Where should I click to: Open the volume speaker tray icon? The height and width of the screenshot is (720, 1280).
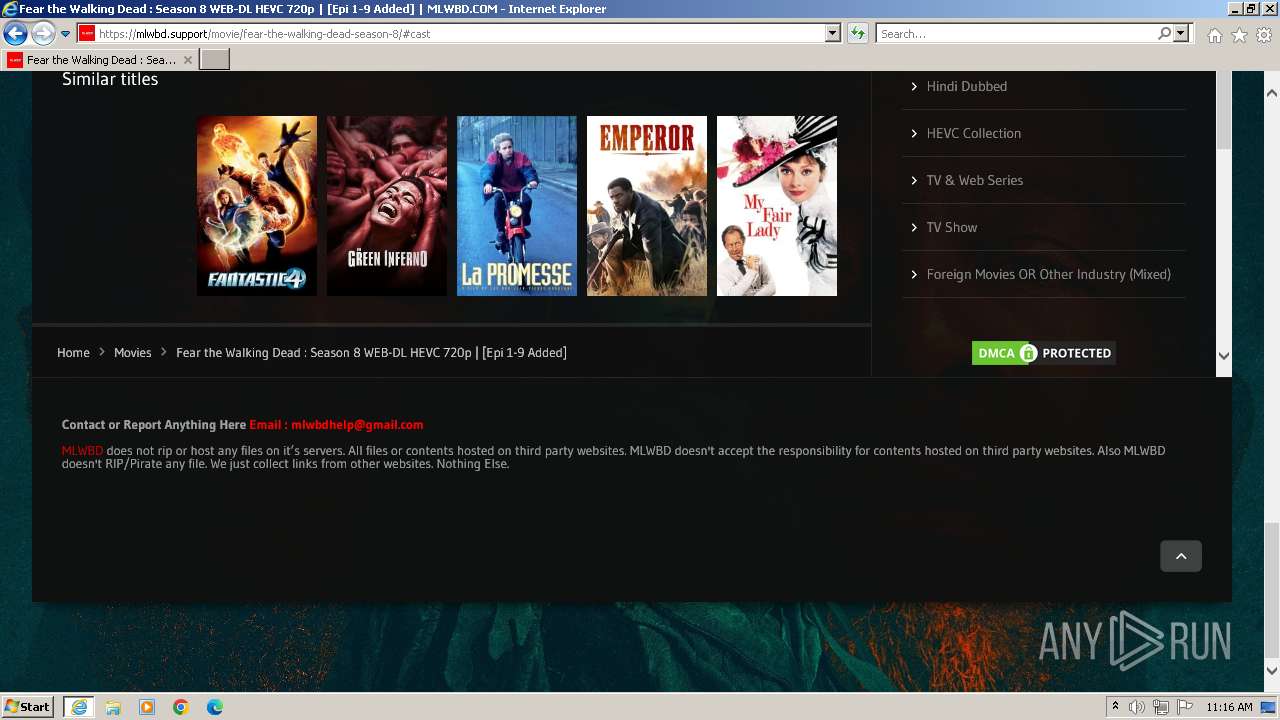pyautogui.click(x=1137, y=707)
